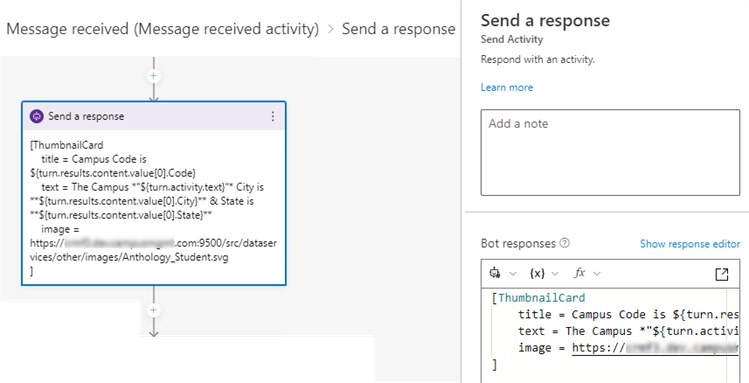Expand the {x} property dropdown arrow
The image size is (749, 383).
pyautogui.click(x=555, y=274)
